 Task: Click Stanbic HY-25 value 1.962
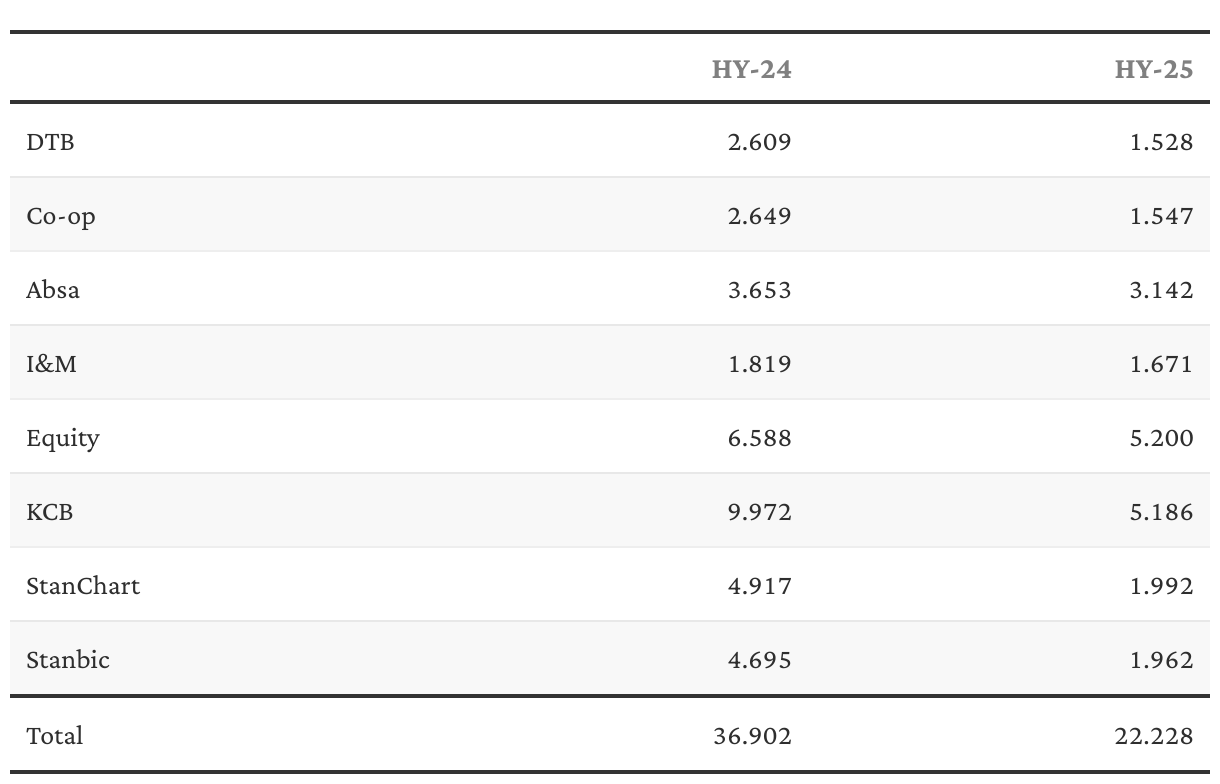point(1162,660)
